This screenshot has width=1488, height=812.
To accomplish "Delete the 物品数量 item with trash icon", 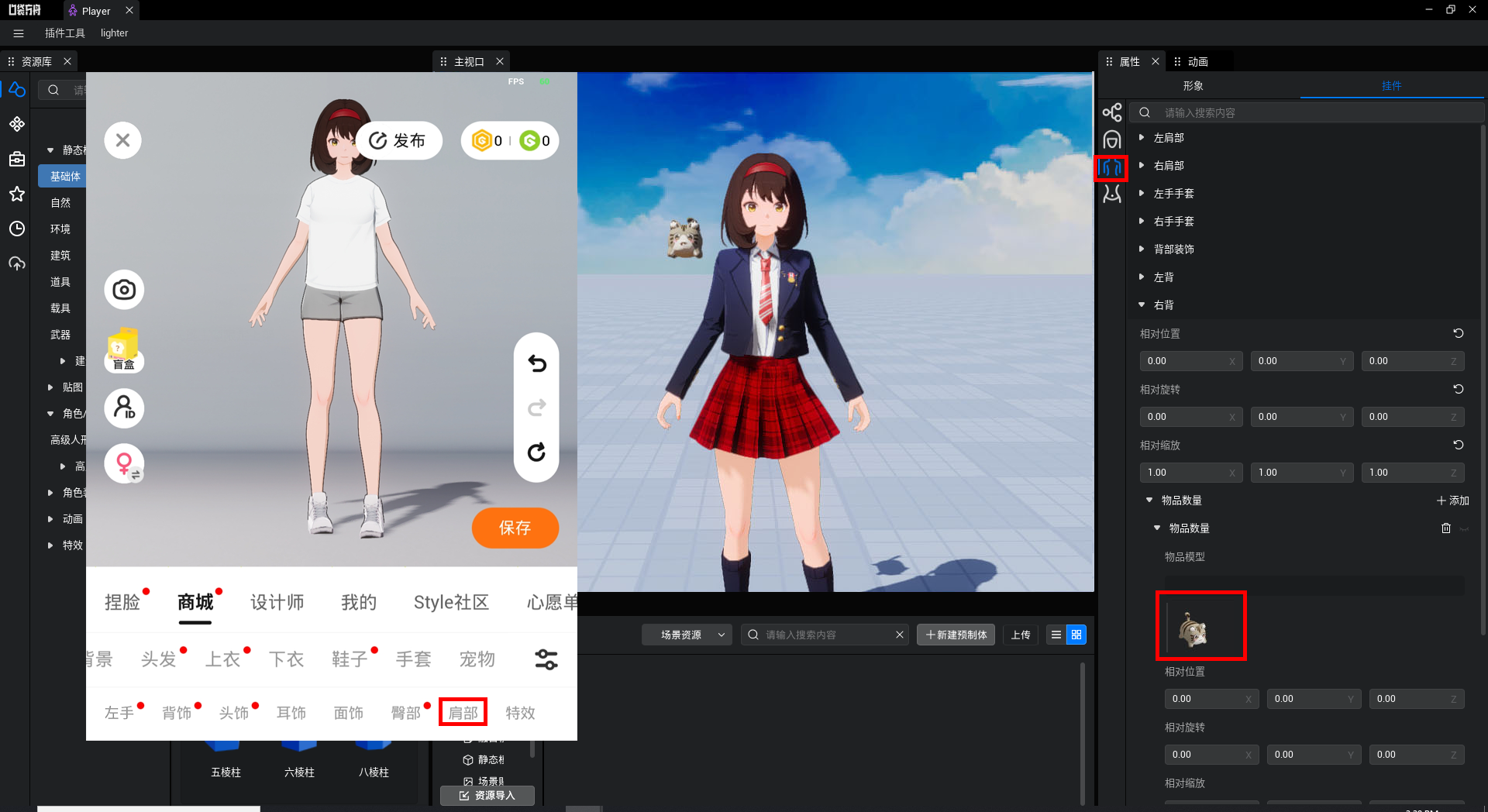I will coord(1445,528).
